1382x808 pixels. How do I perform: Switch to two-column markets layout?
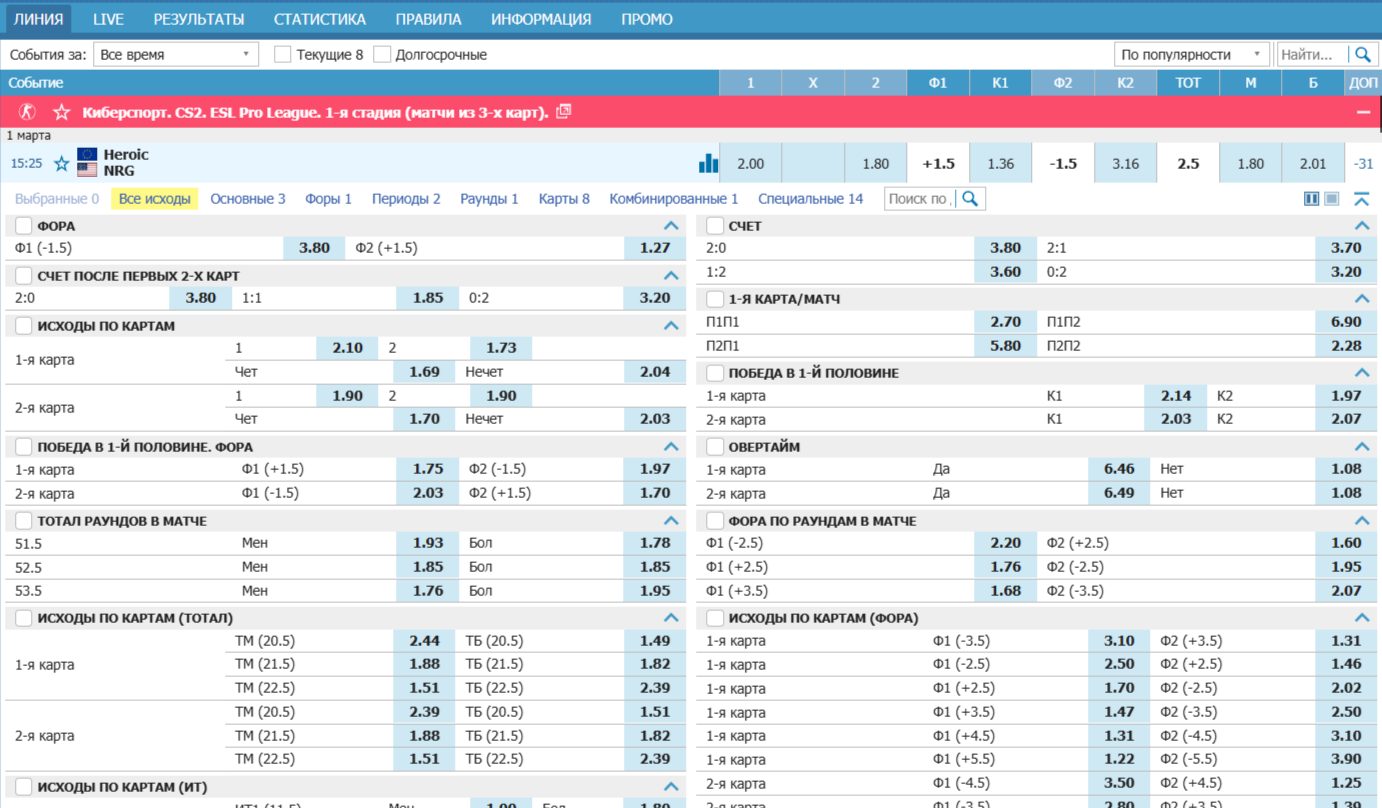point(1312,199)
